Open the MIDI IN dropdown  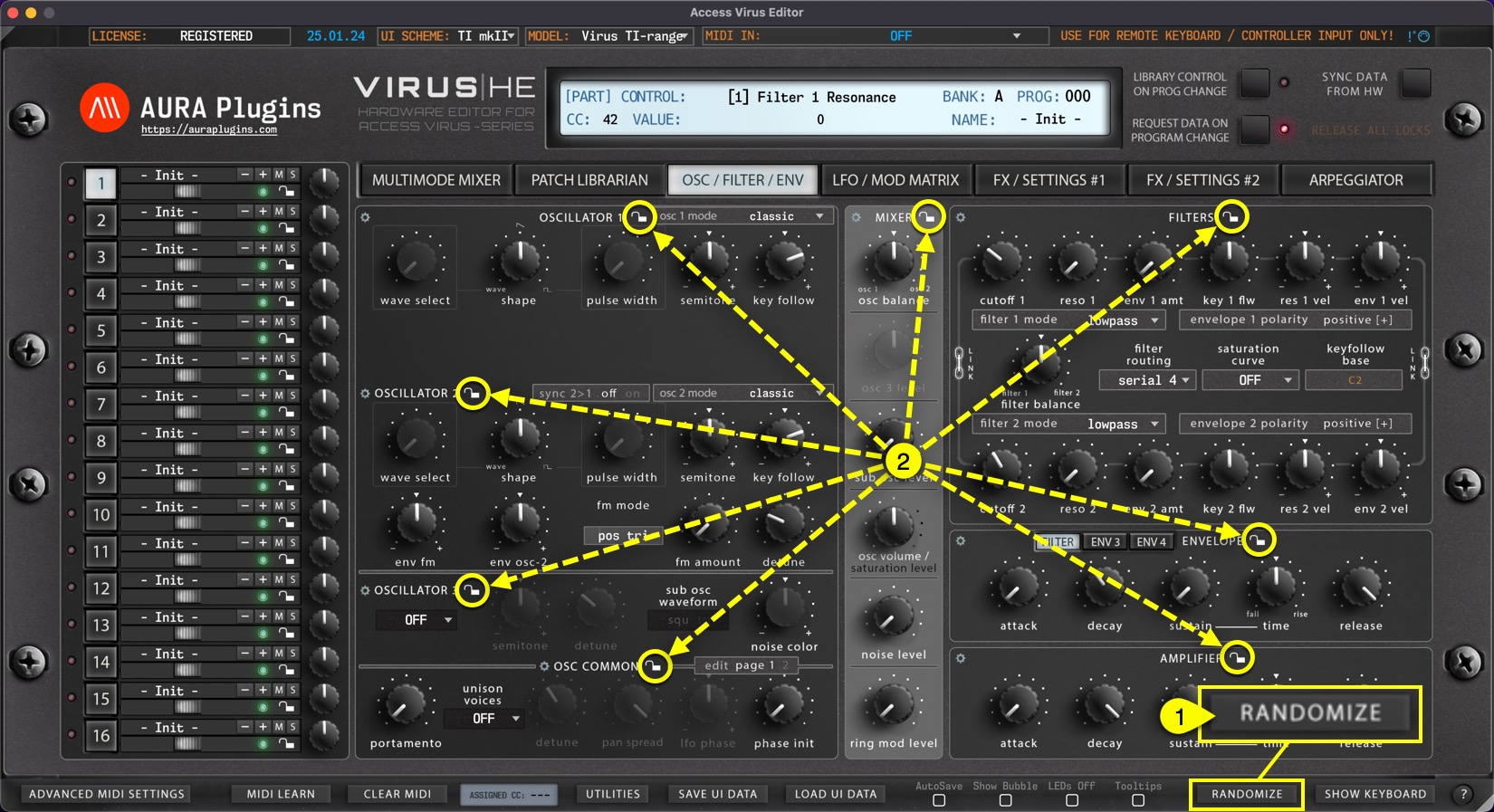point(1016,36)
